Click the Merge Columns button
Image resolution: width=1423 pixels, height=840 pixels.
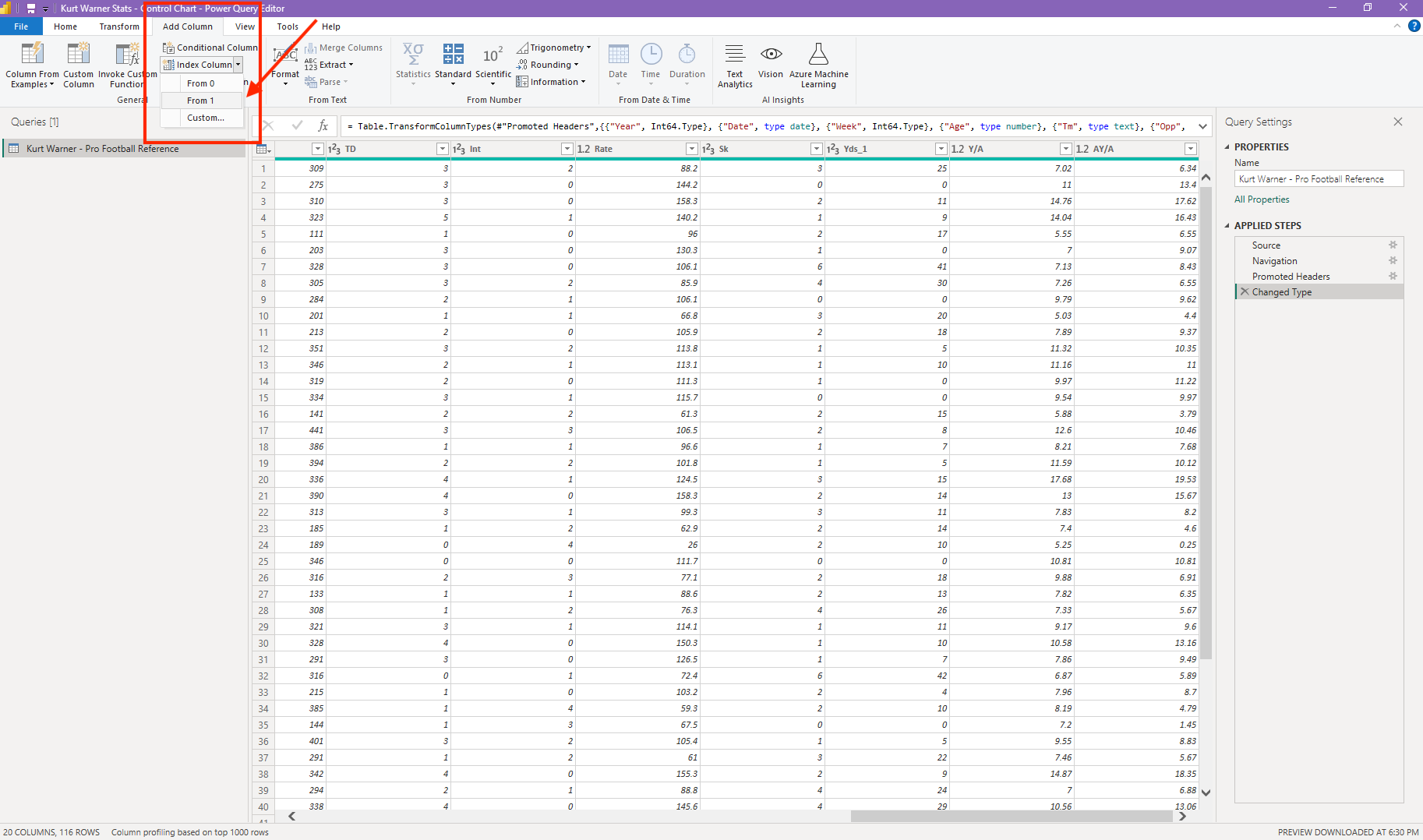[x=344, y=48]
